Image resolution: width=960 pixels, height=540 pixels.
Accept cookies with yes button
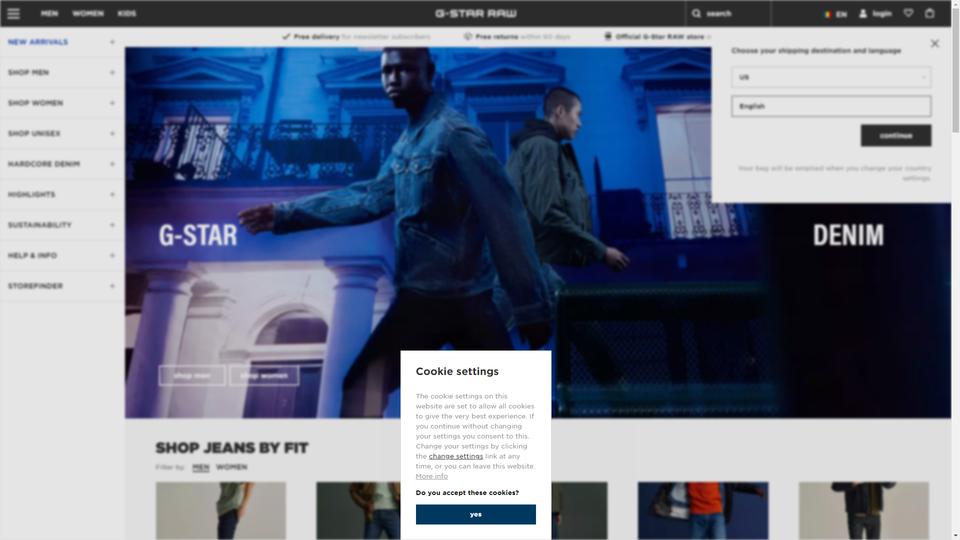tap(476, 514)
